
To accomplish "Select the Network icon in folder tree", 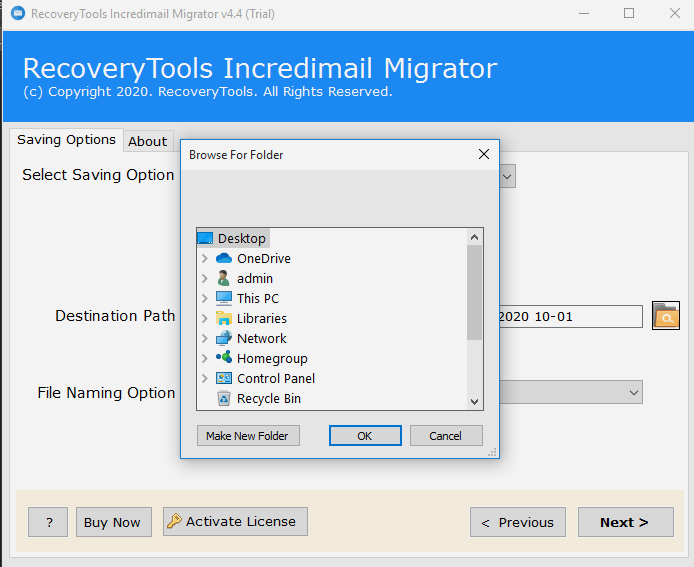I will [224, 338].
